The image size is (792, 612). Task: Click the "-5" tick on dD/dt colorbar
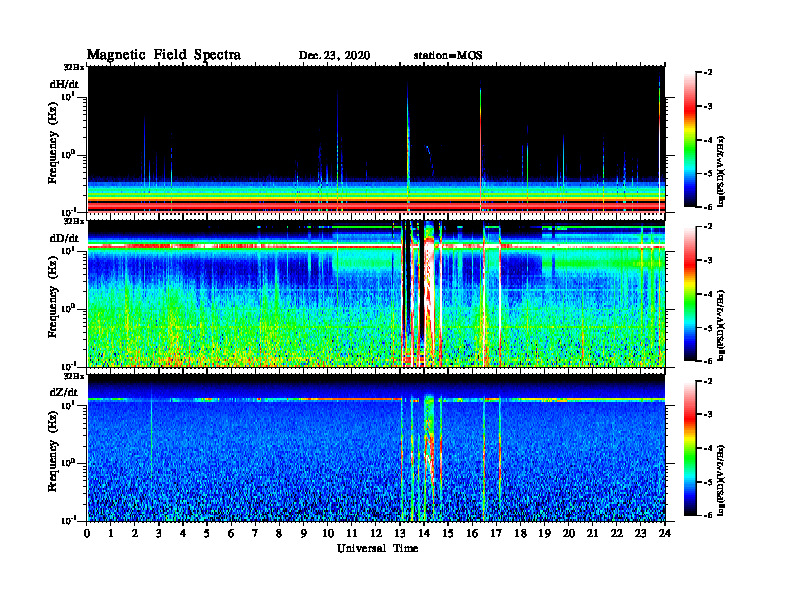coord(707,328)
